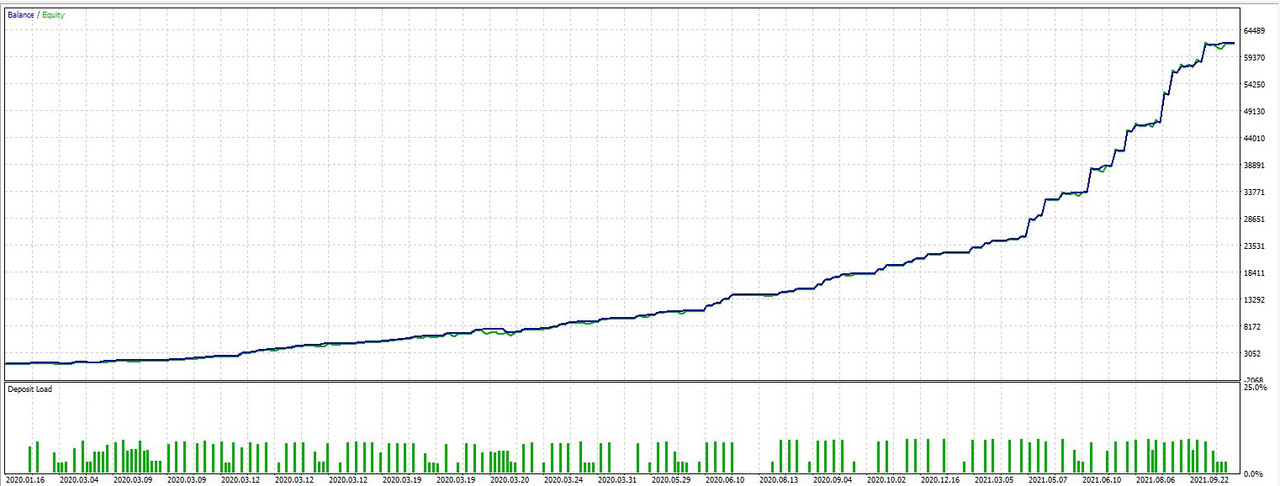Click the 2020.03.24 date label
This screenshot has height=486, width=1280.
(564, 481)
